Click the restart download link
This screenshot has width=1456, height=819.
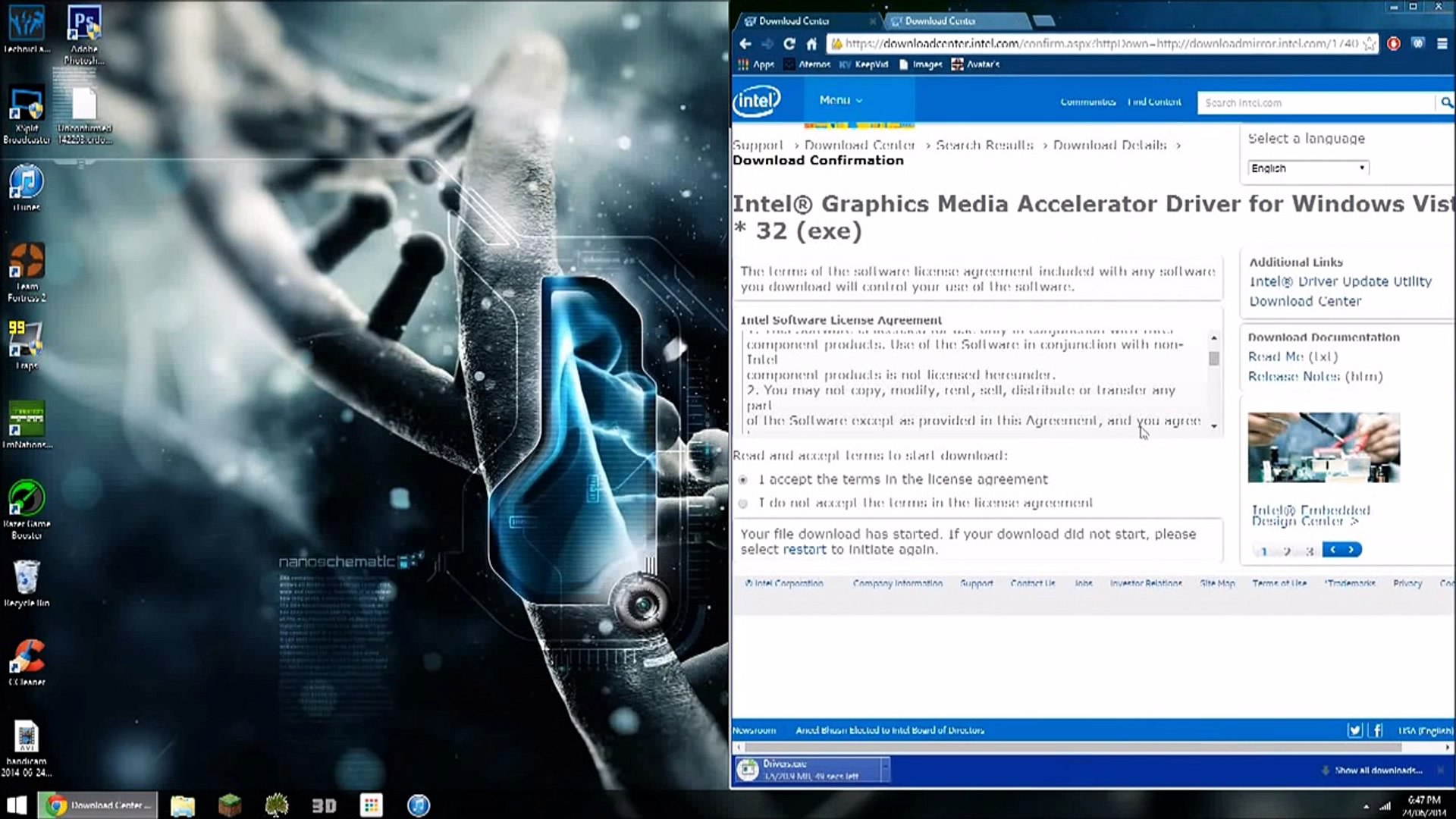(x=804, y=550)
